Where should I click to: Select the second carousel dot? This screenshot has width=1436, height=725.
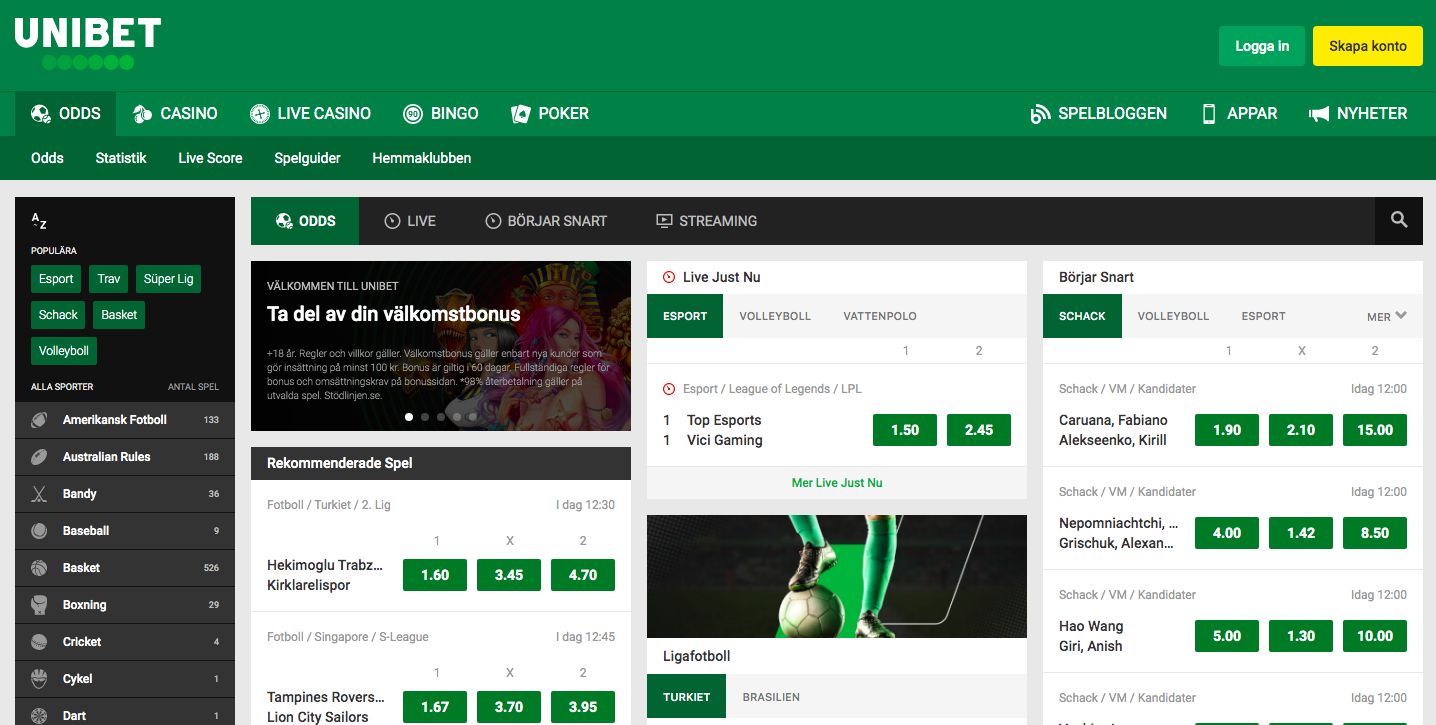(424, 417)
